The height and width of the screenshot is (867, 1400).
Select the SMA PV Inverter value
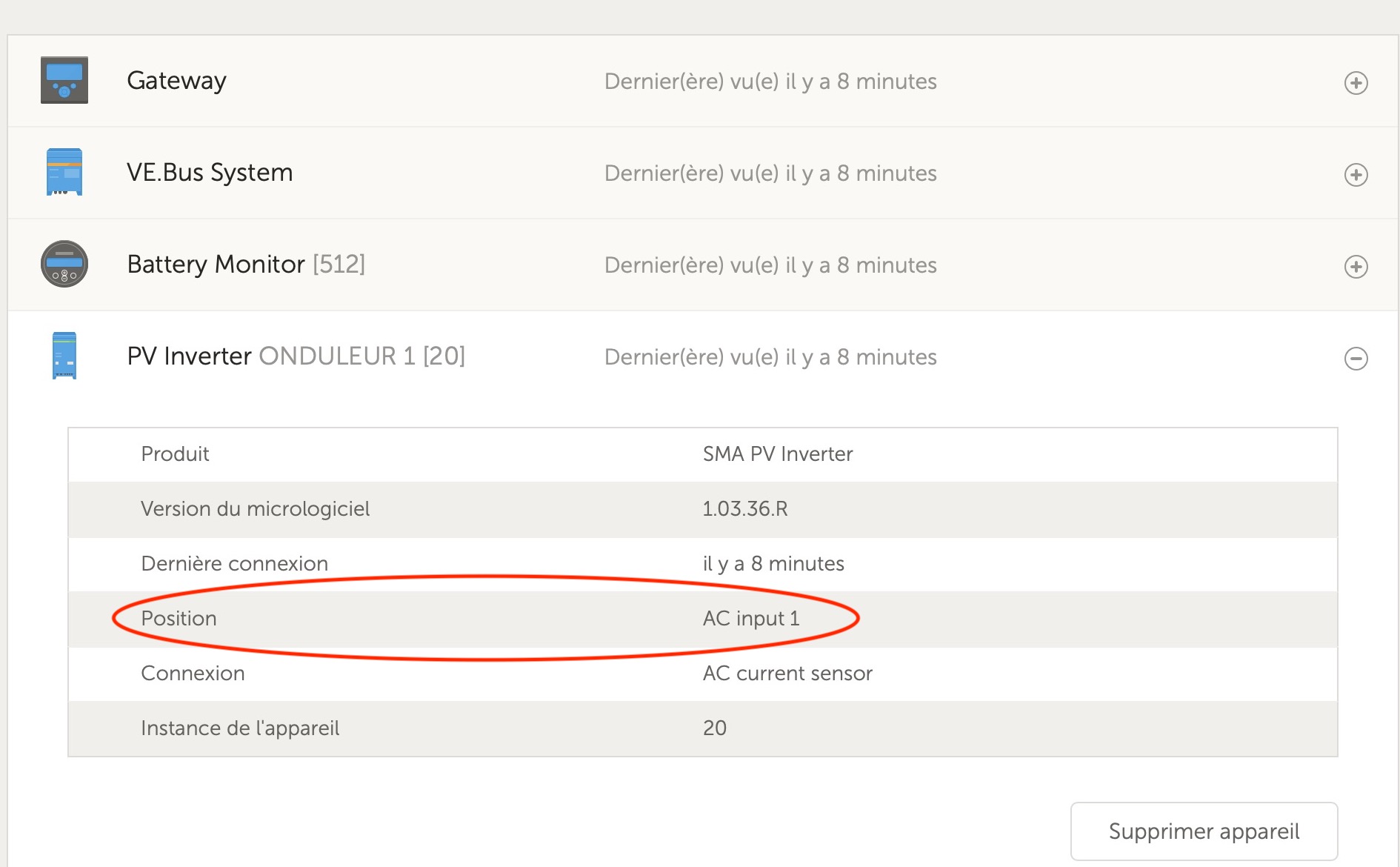tap(778, 454)
